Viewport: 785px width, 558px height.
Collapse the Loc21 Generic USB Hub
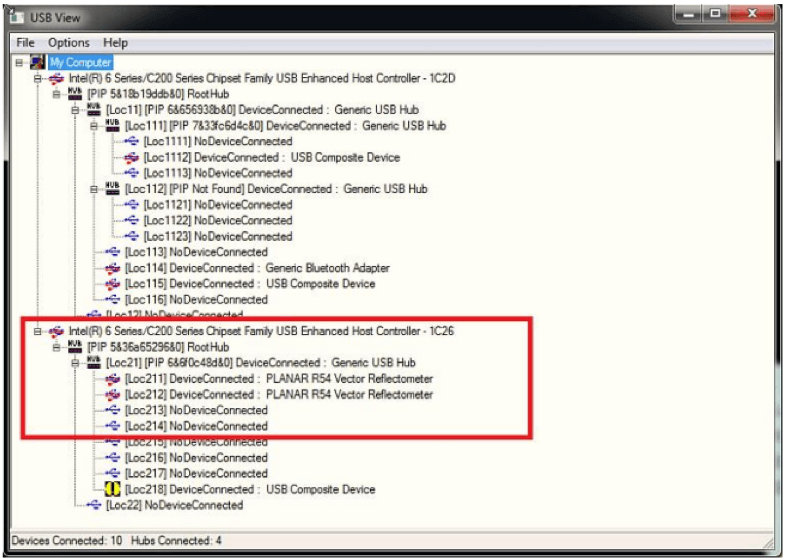click(x=75, y=363)
